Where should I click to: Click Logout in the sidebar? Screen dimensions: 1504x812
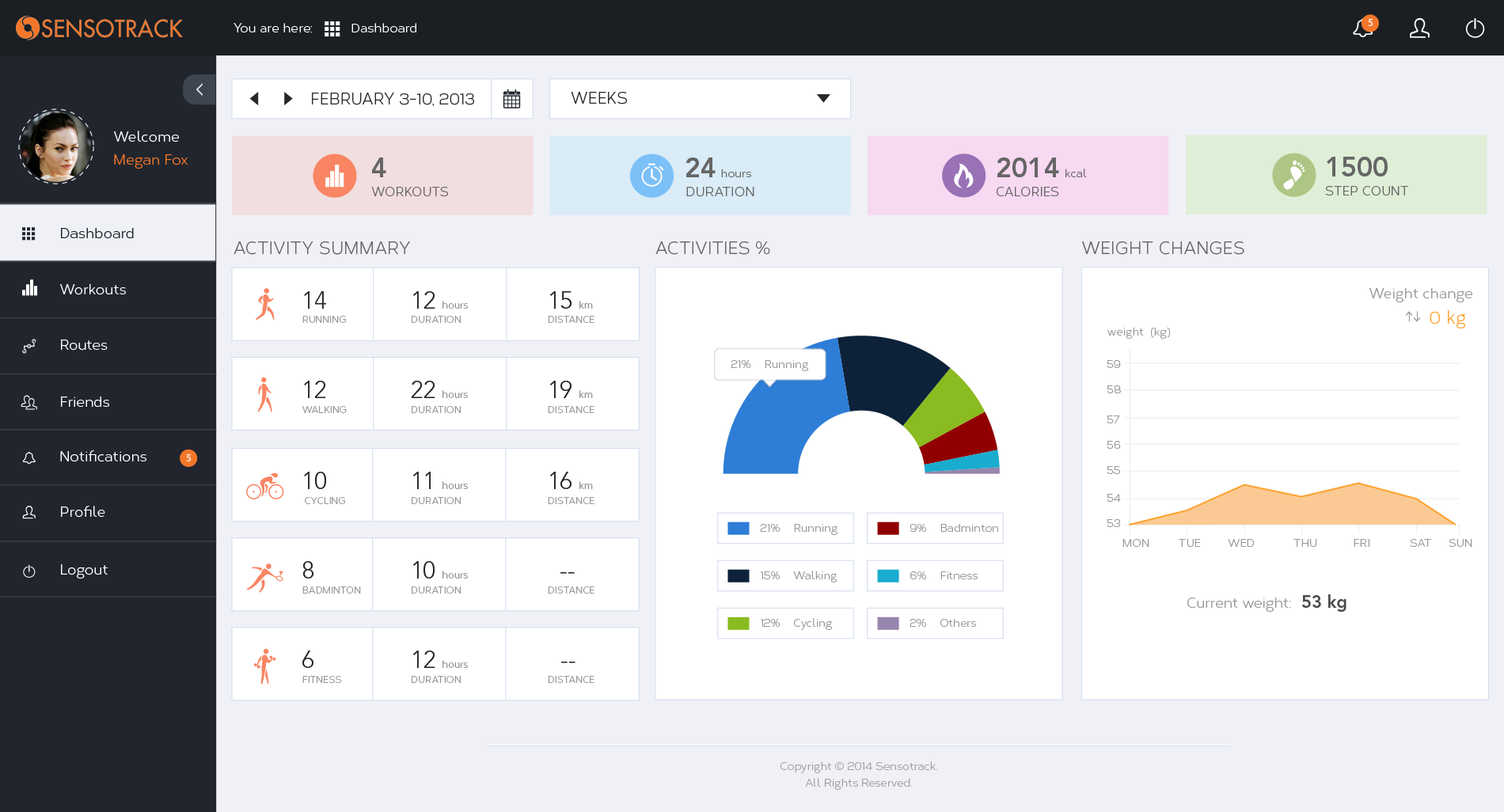tap(108, 570)
